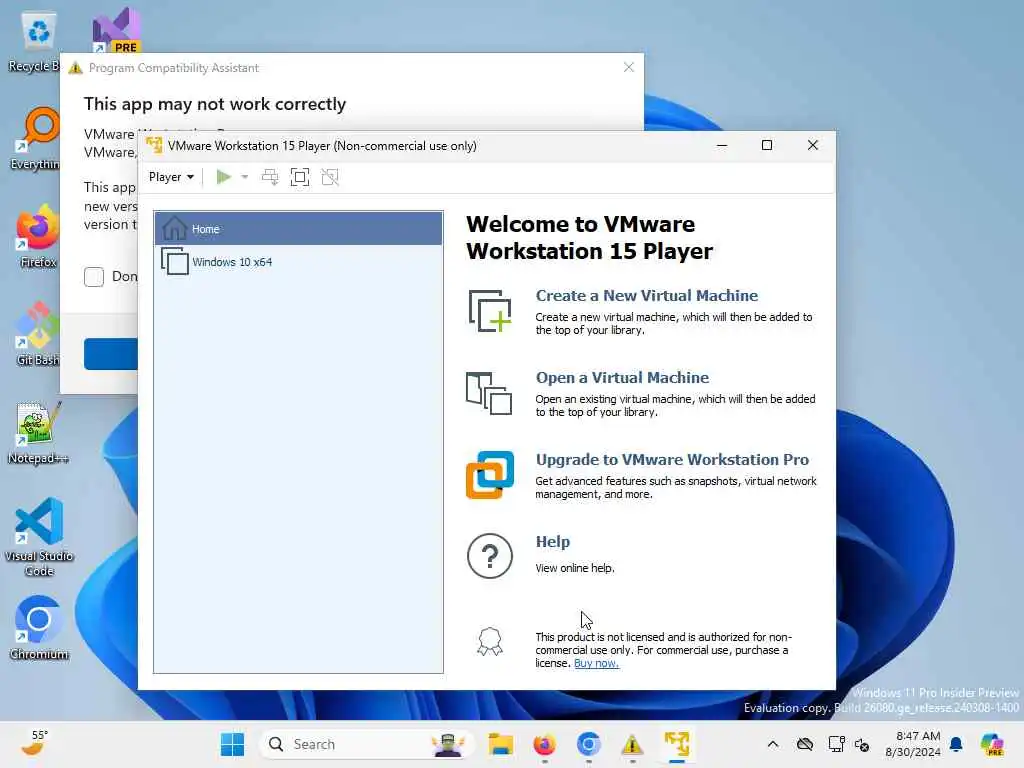Switch to Chromium on the taskbar
The image size is (1024, 768).
[x=588, y=744]
